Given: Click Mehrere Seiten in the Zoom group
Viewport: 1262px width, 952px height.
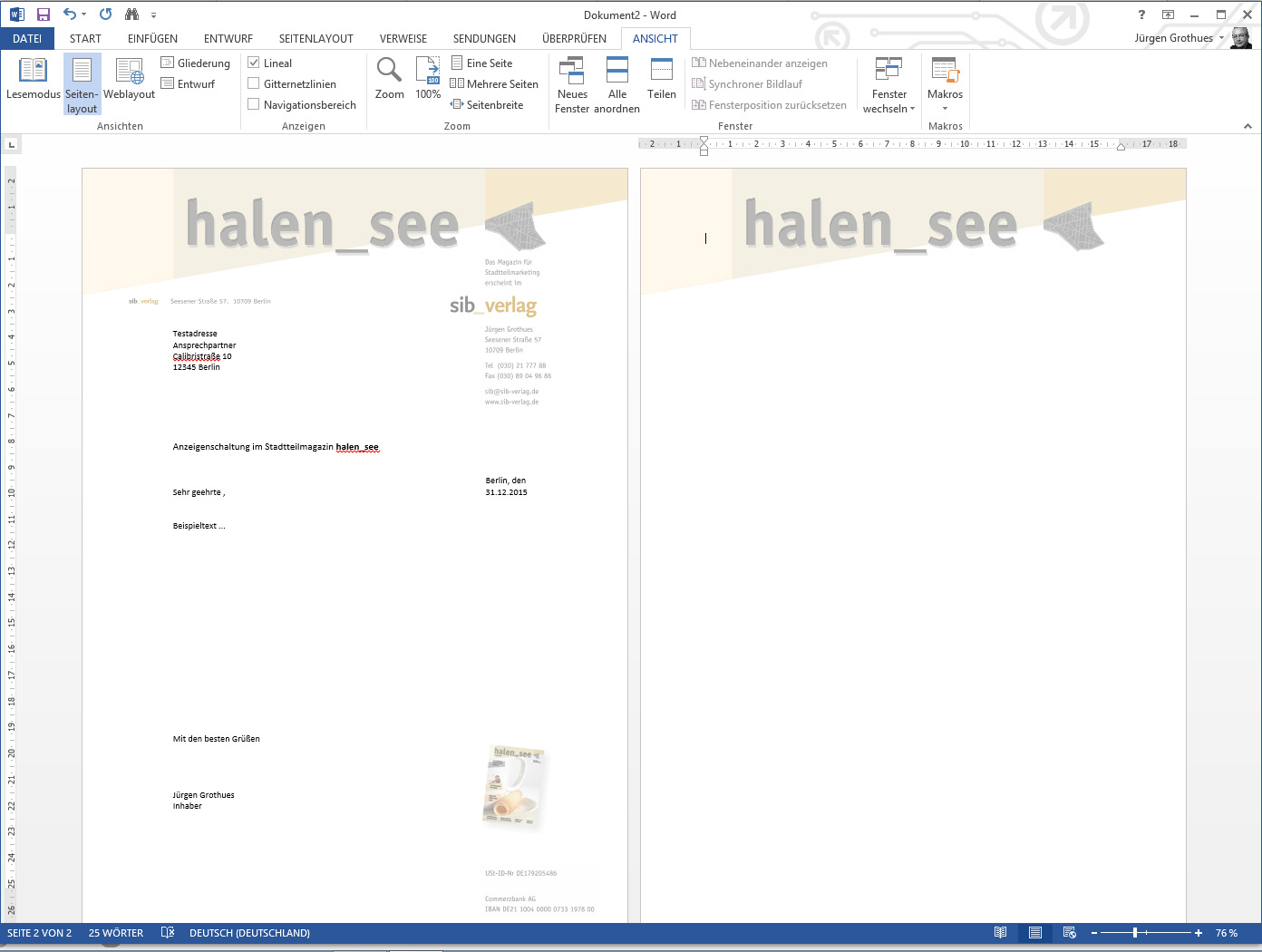Looking at the screenshot, I should pyautogui.click(x=494, y=84).
